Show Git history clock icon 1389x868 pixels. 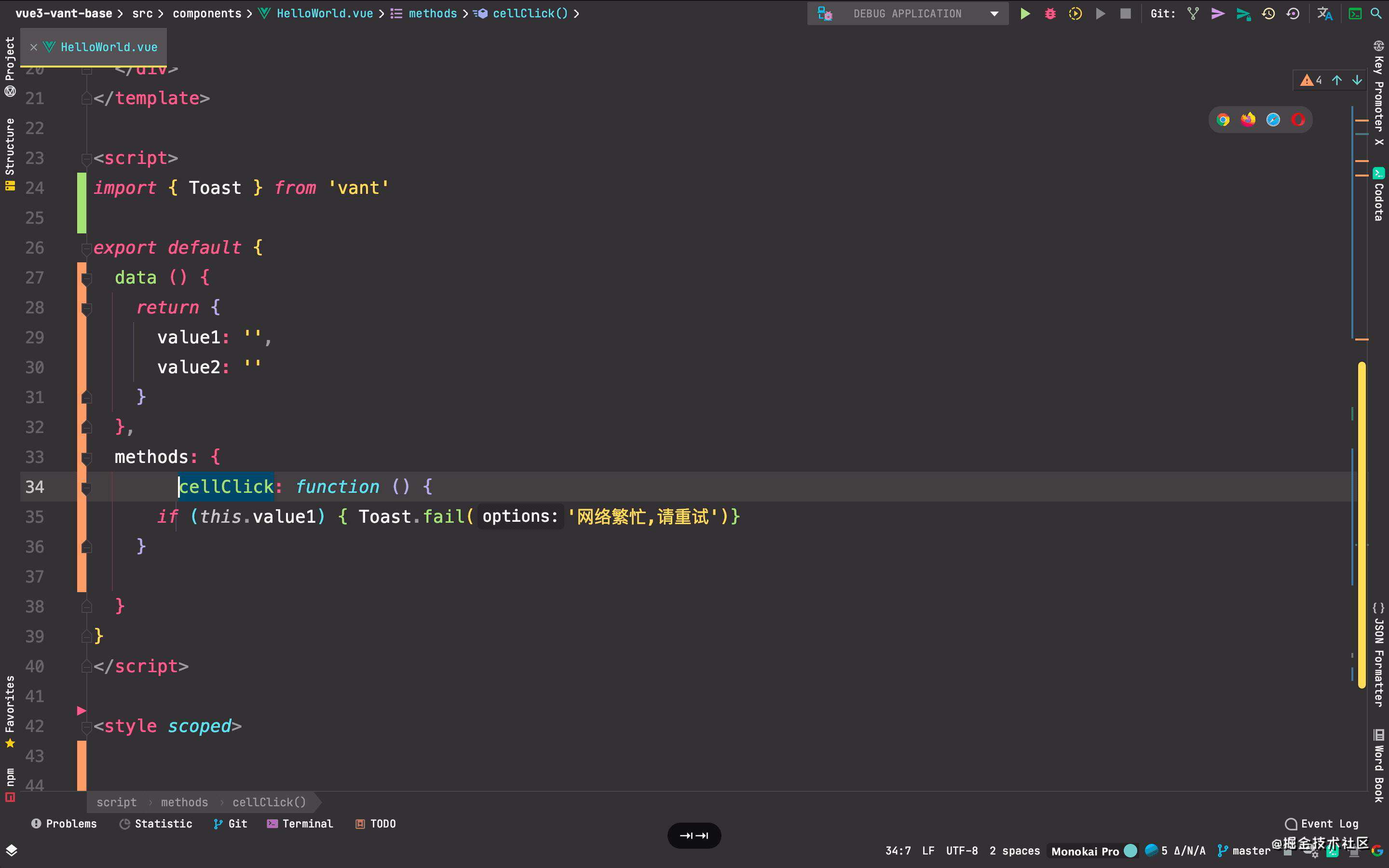[1268, 13]
